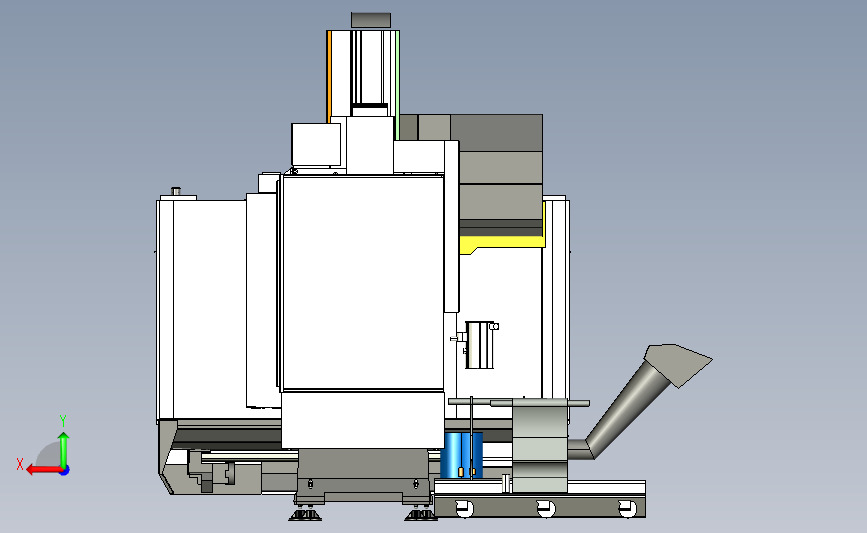The height and width of the screenshot is (533, 867).
Task: Click the green Y axis arrow of the triad
Action: coord(63,450)
